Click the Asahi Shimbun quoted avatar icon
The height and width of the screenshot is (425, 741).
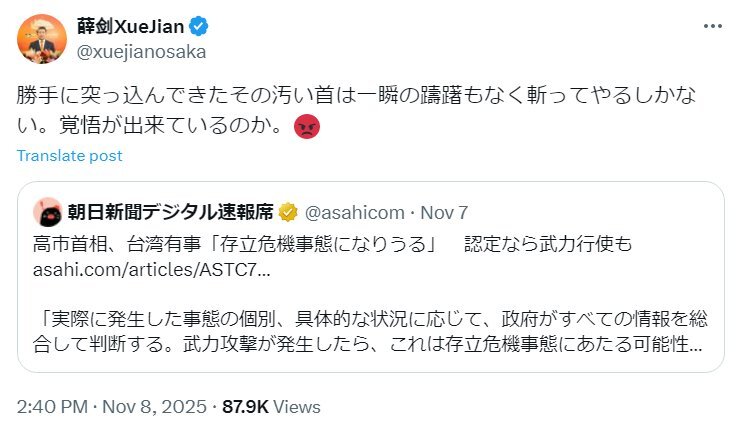(x=46, y=212)
